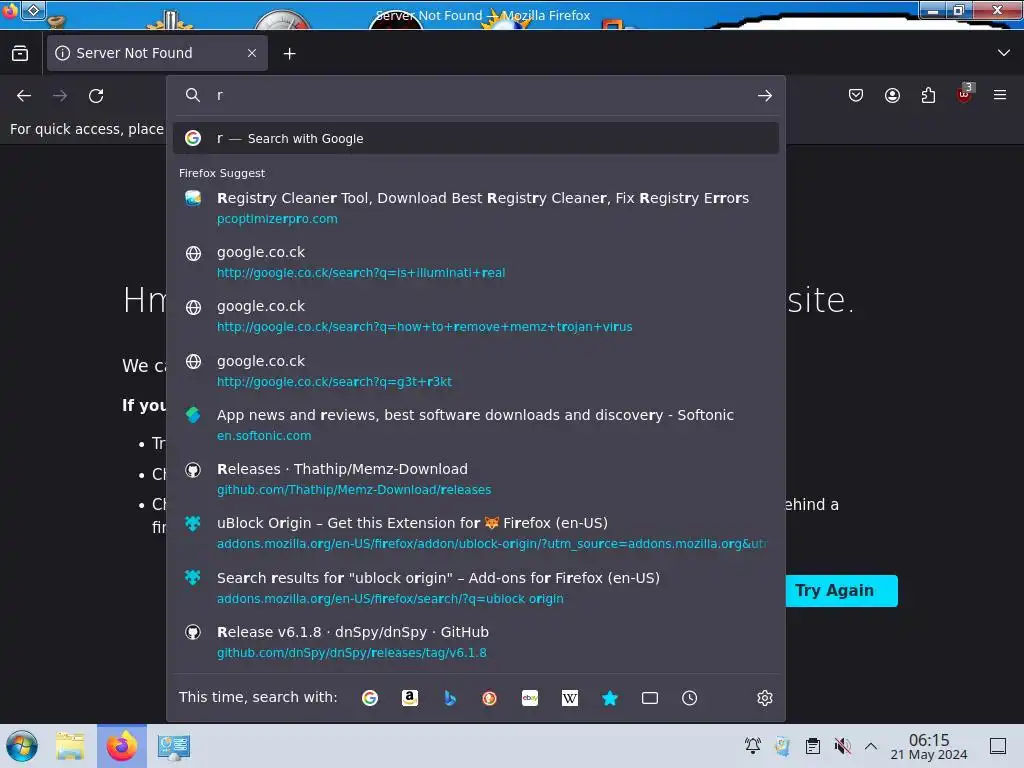Reload the current page
Image resolution: width=1024 pixels, height=768 pixels.
(x=96, y=96)
